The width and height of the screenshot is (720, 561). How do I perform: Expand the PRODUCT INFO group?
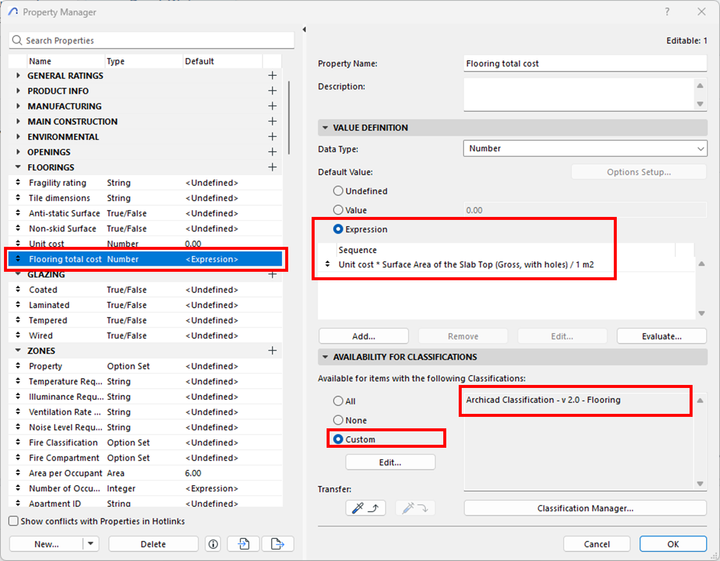tap(18, 91)
